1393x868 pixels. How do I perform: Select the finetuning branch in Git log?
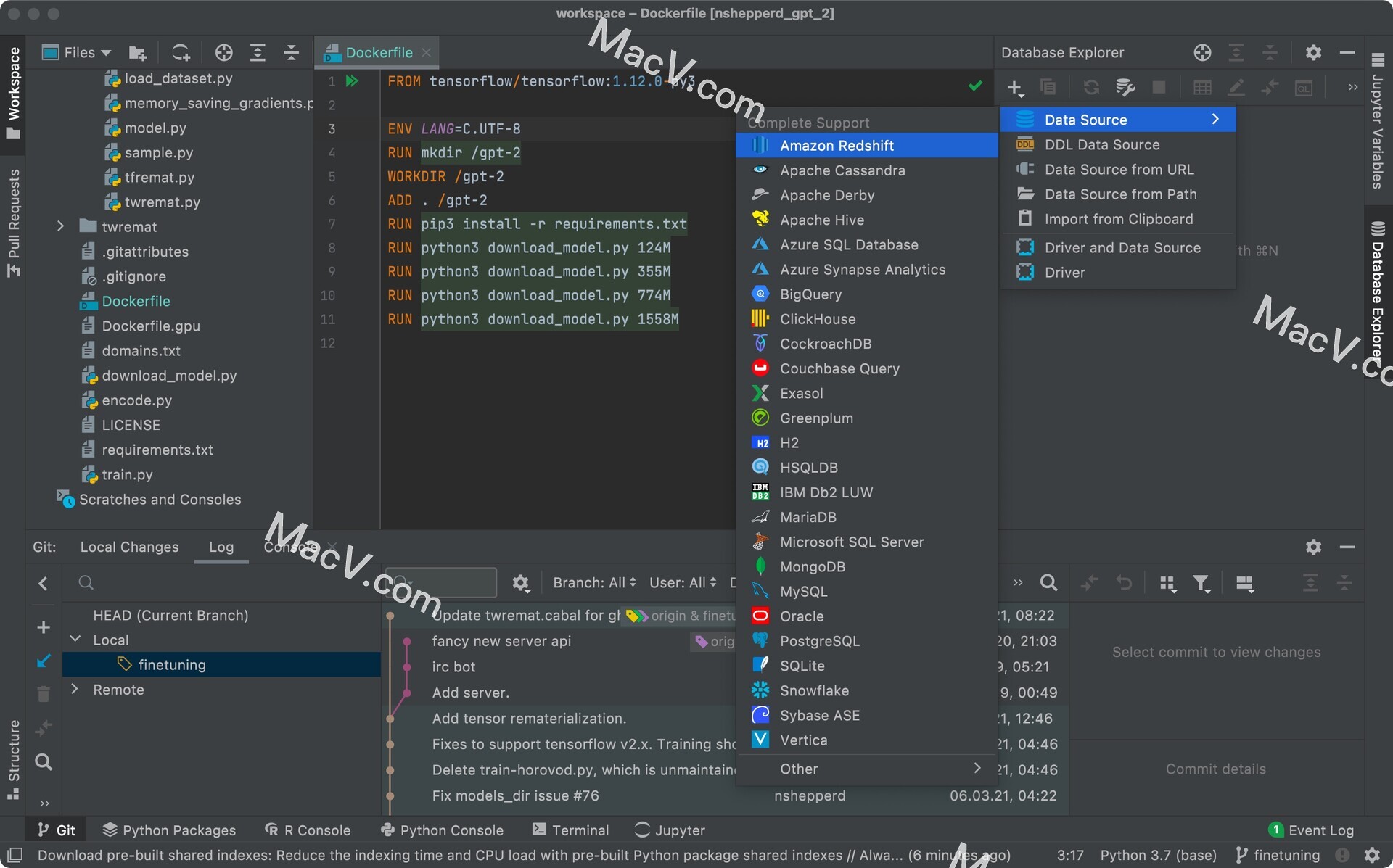coord(173,664)
